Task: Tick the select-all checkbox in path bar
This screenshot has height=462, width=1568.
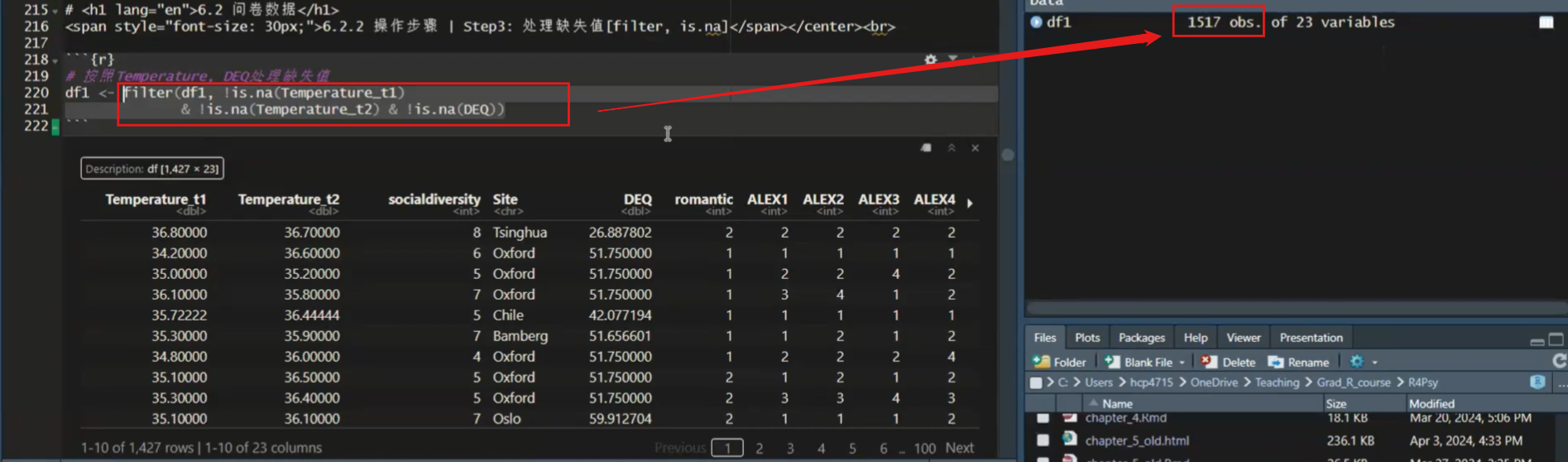Action: tap(1036, 383)
